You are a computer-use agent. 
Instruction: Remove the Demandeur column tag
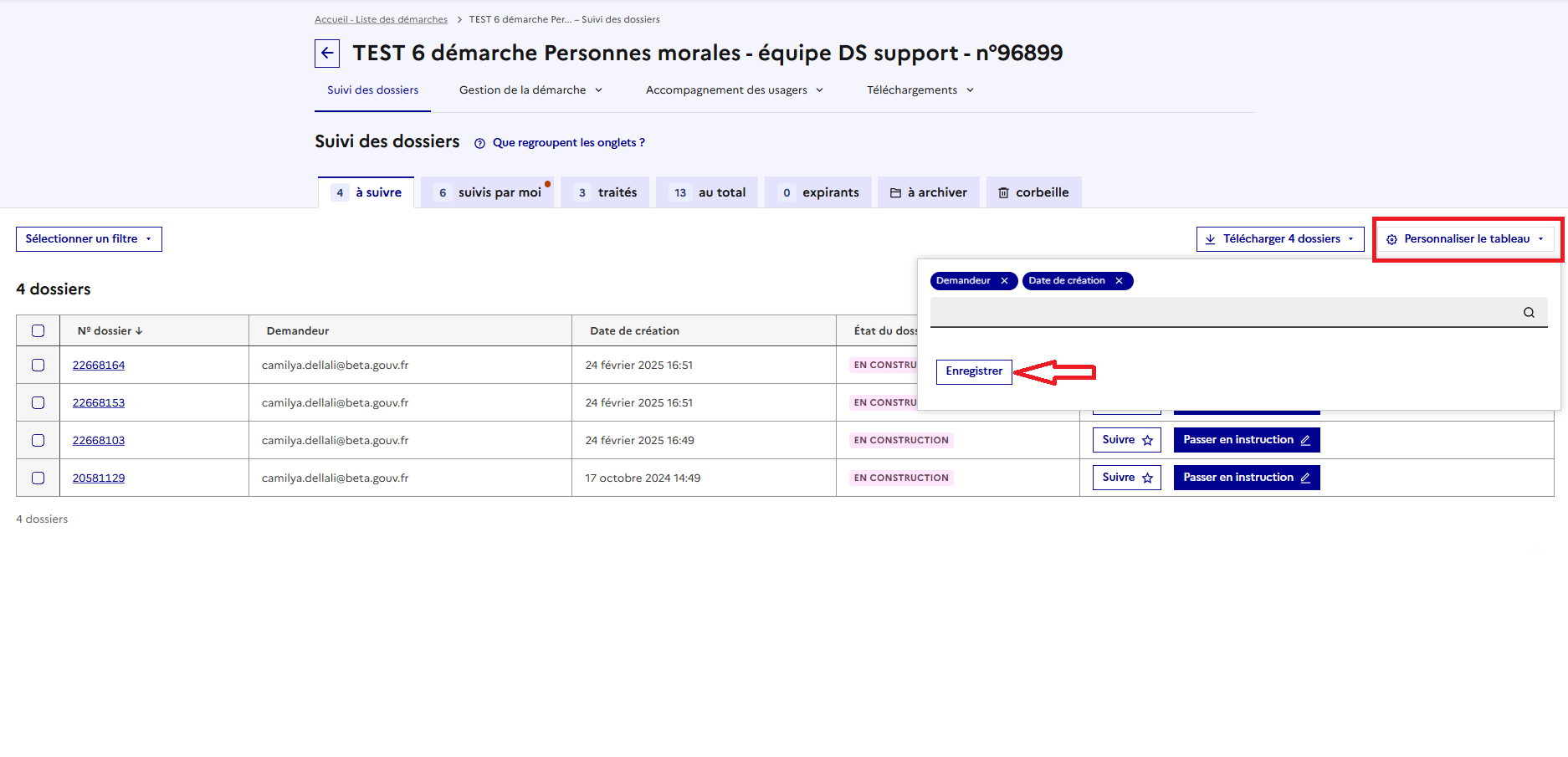click(1004, 281)
